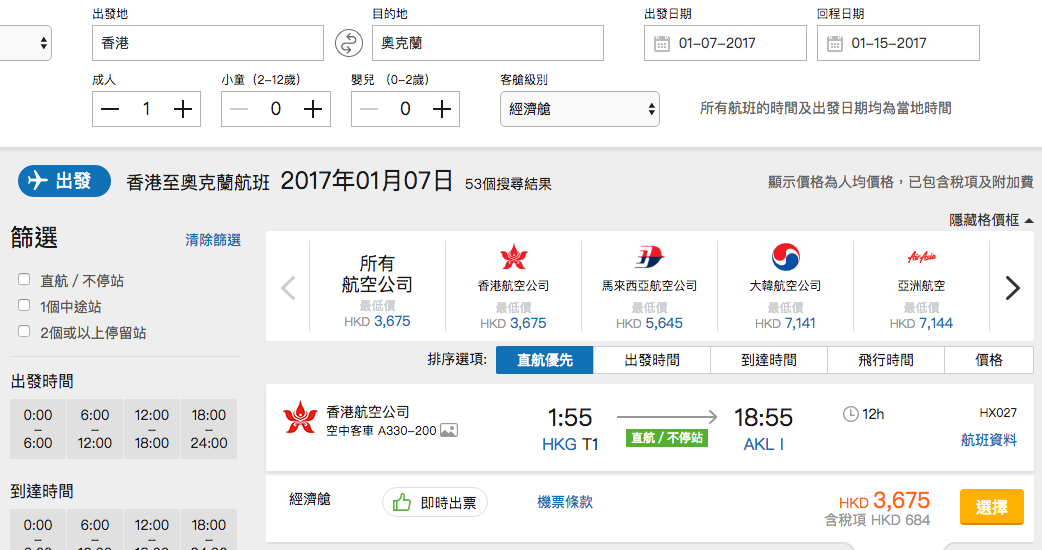
Task: Click the 出發 airplane badge
Action: 64,181
